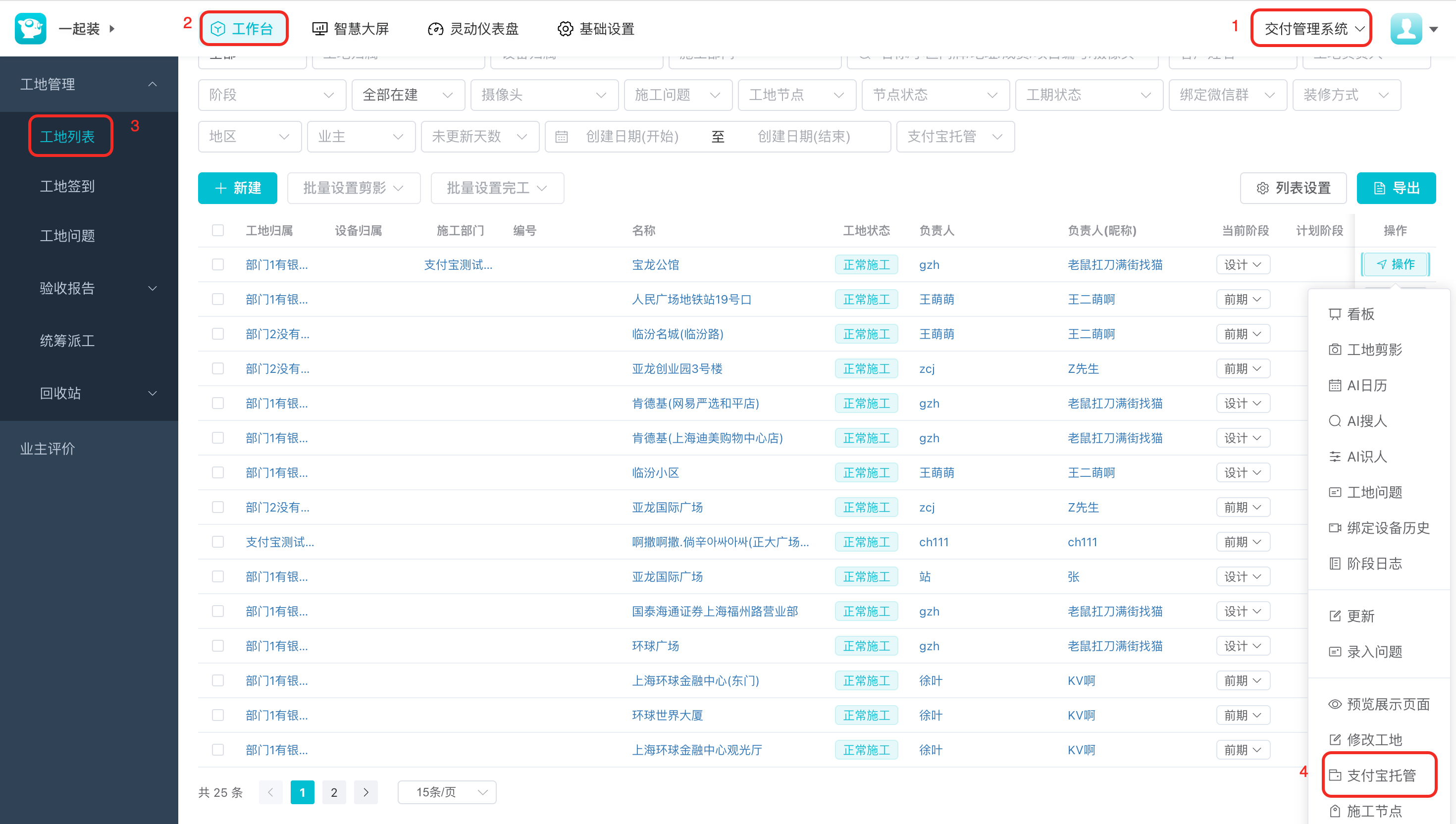Image resolution: width=1456 pixels, height=824 pixels.
Task: Toggle the select-all header checkbox
Action: click(218, 230)
